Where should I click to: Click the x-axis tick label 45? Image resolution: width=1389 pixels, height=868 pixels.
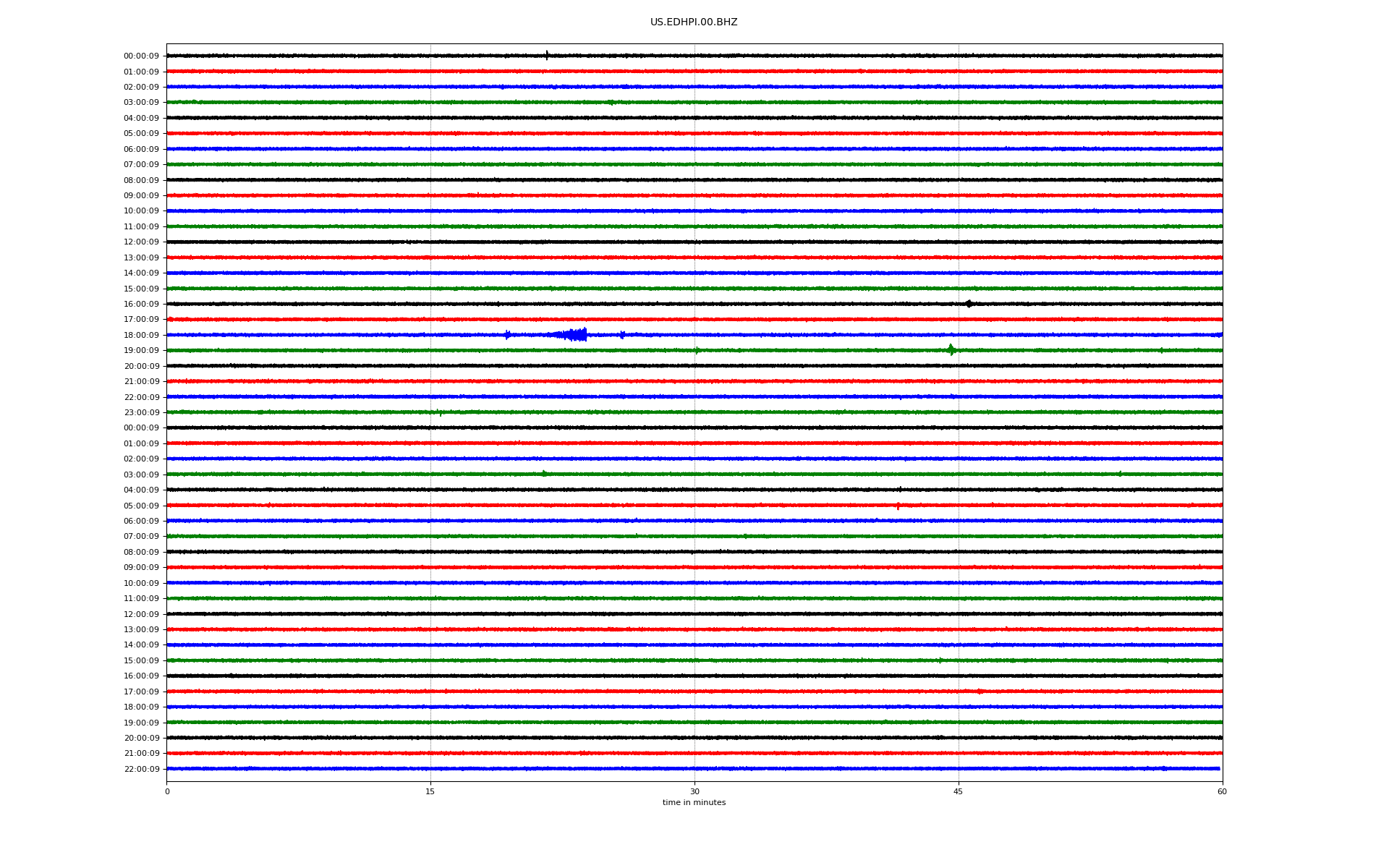[958, 791]
